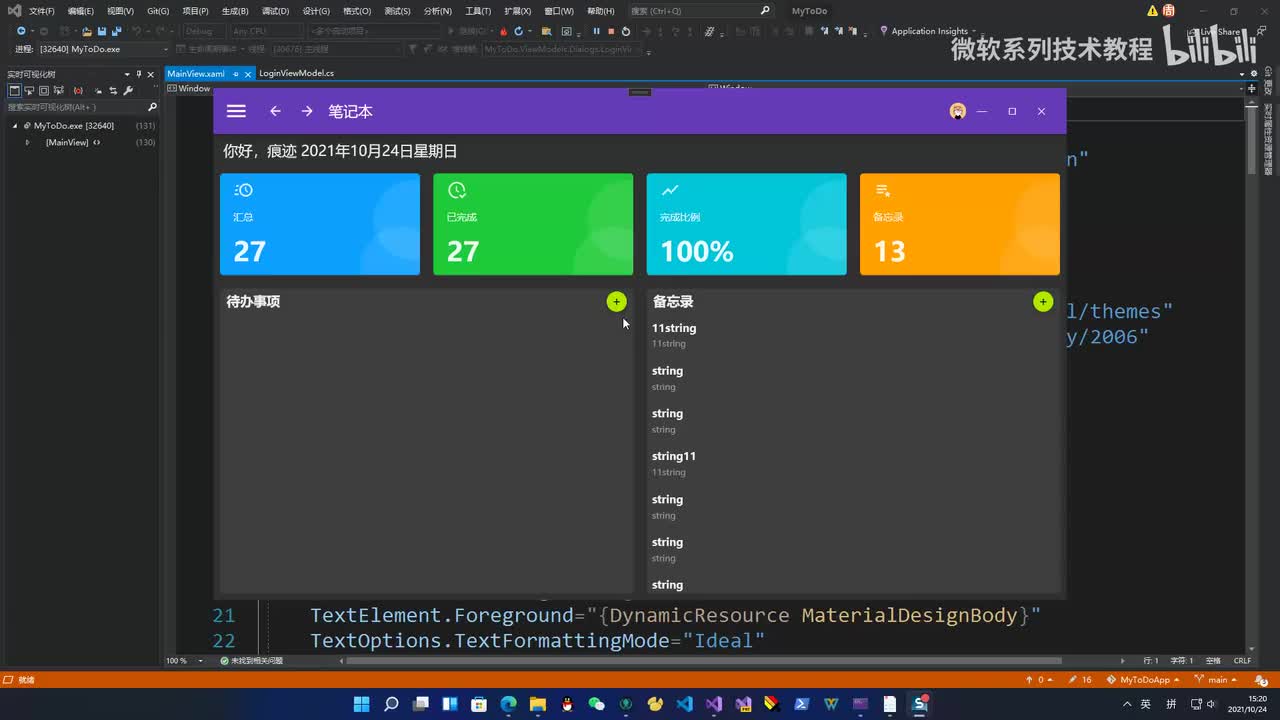The width and height of the screenshot is (1280, 720).
Task: Add a new item to 待办事项
Action: [616, 301]
